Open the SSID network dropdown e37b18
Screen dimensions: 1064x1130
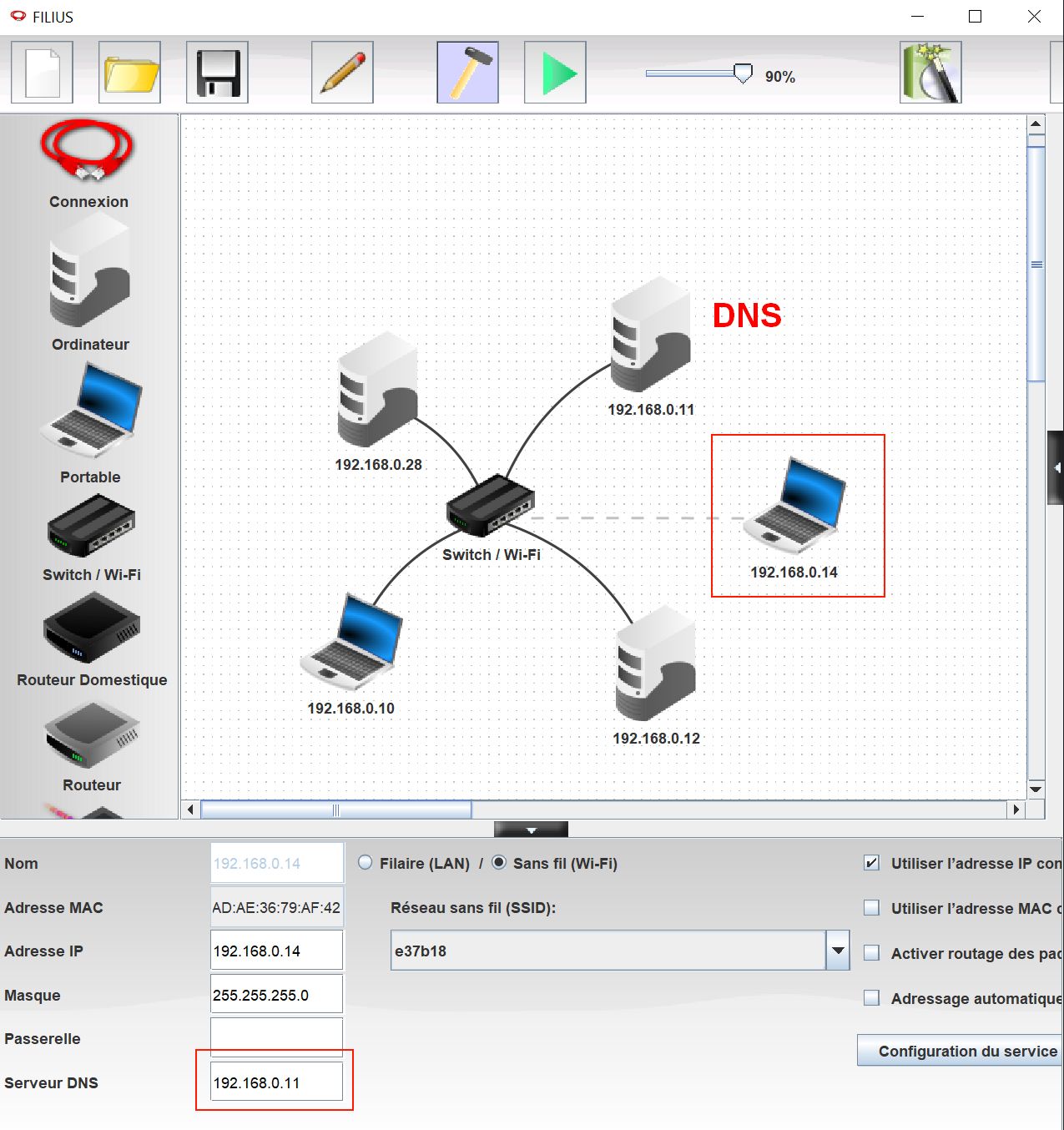(838, 951)
